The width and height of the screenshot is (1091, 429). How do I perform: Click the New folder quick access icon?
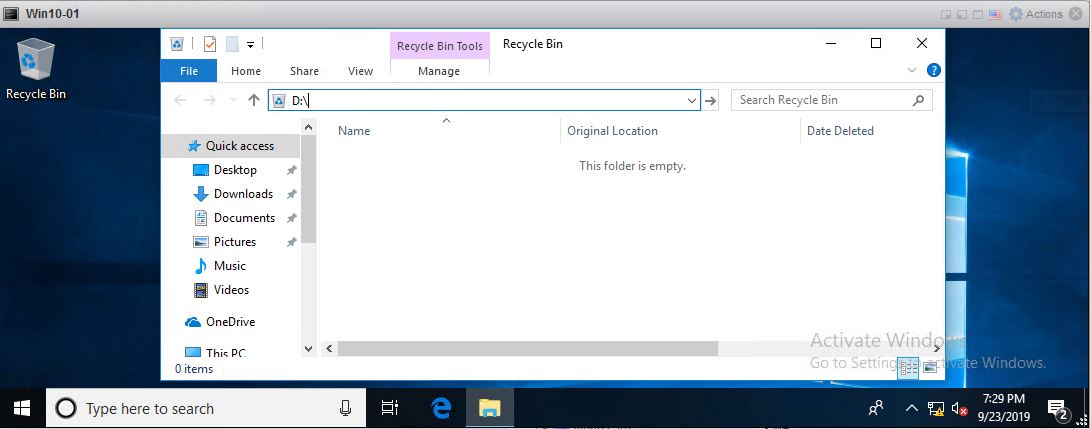point(232,44)
